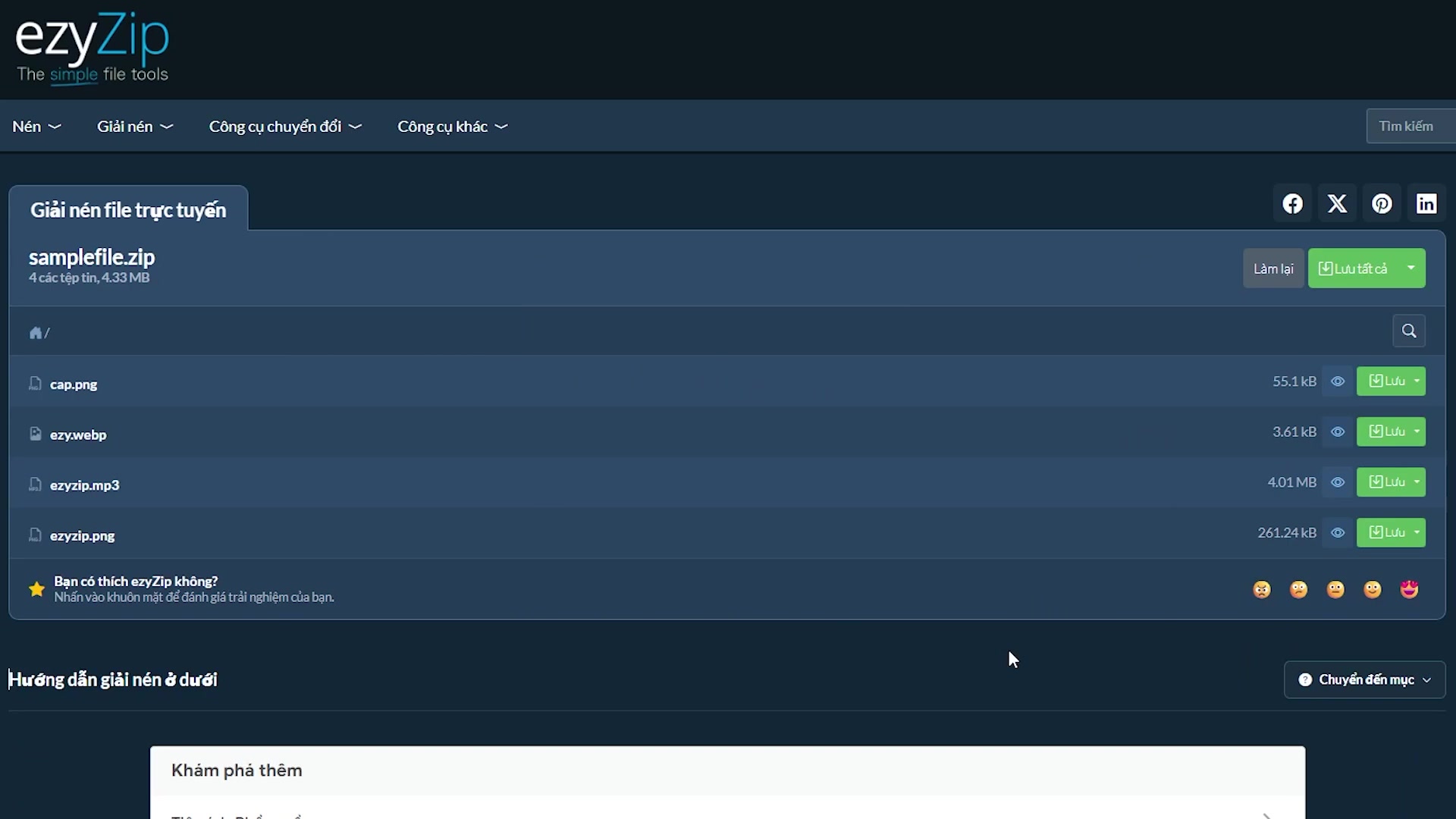Open the Giải nén menu
Viewport: 1456px width, 819px height.
click(135, 127)
